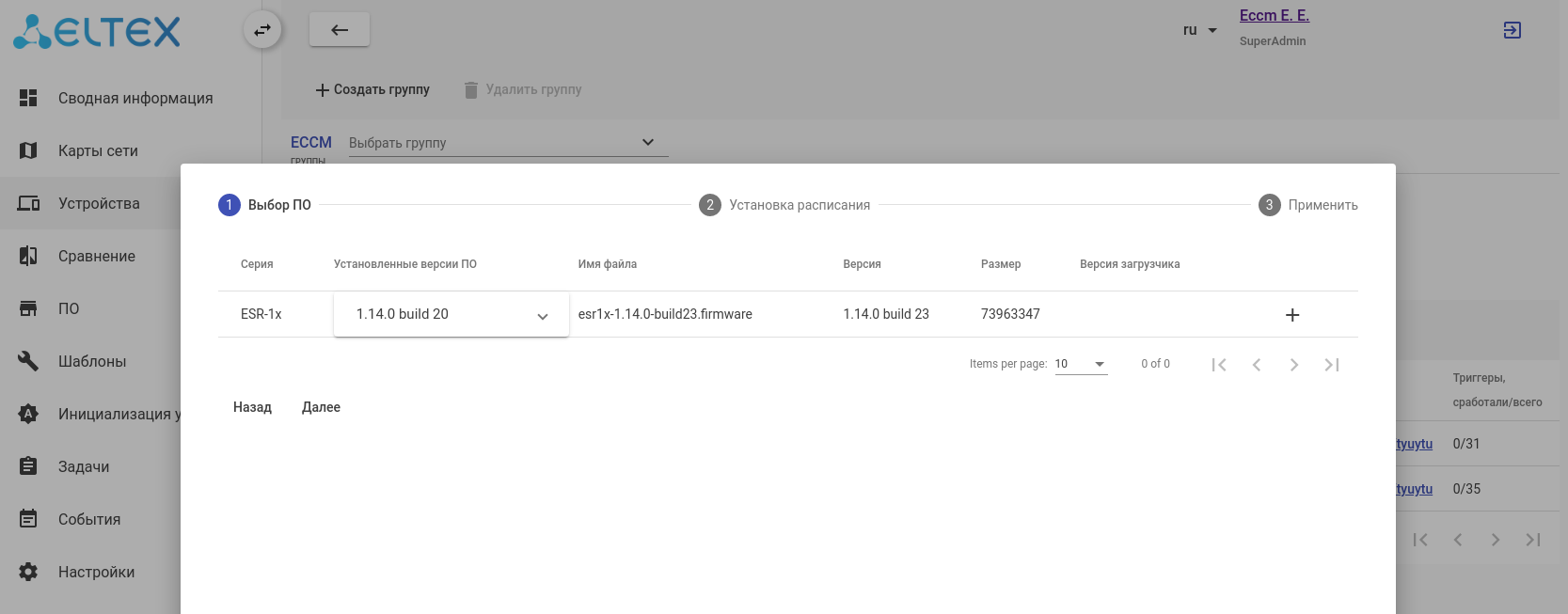The image size is (1568, 614).
Task: Expand the Выбрать группу dropdown
Action: coord(507,143)
